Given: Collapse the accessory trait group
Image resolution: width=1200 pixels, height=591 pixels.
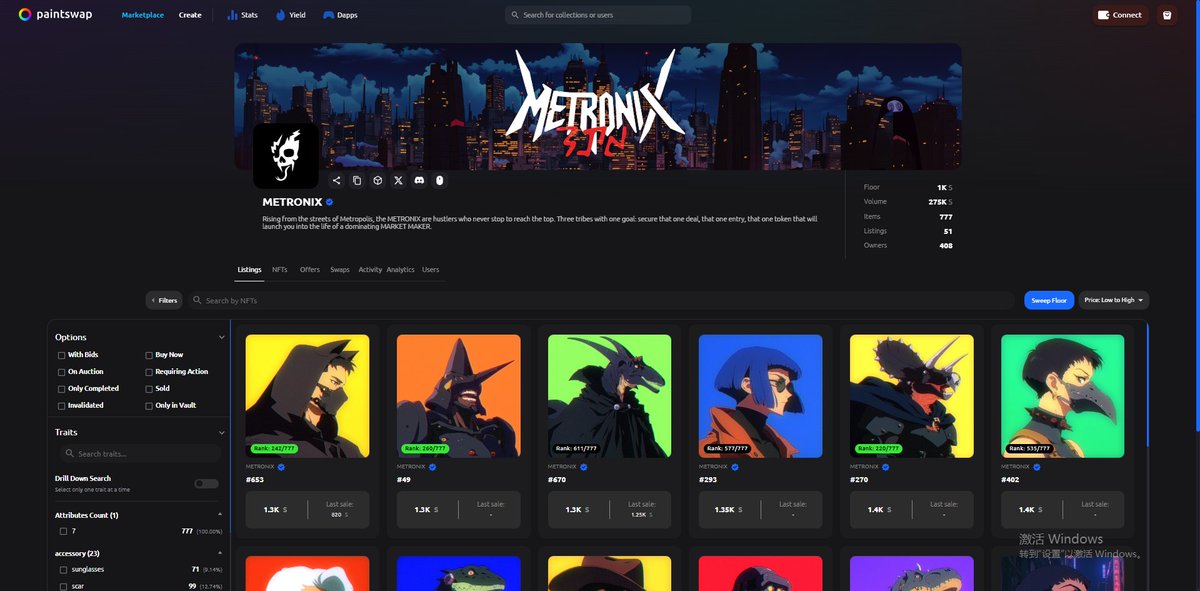Looking at the screenshot, I should click(220, 553).
